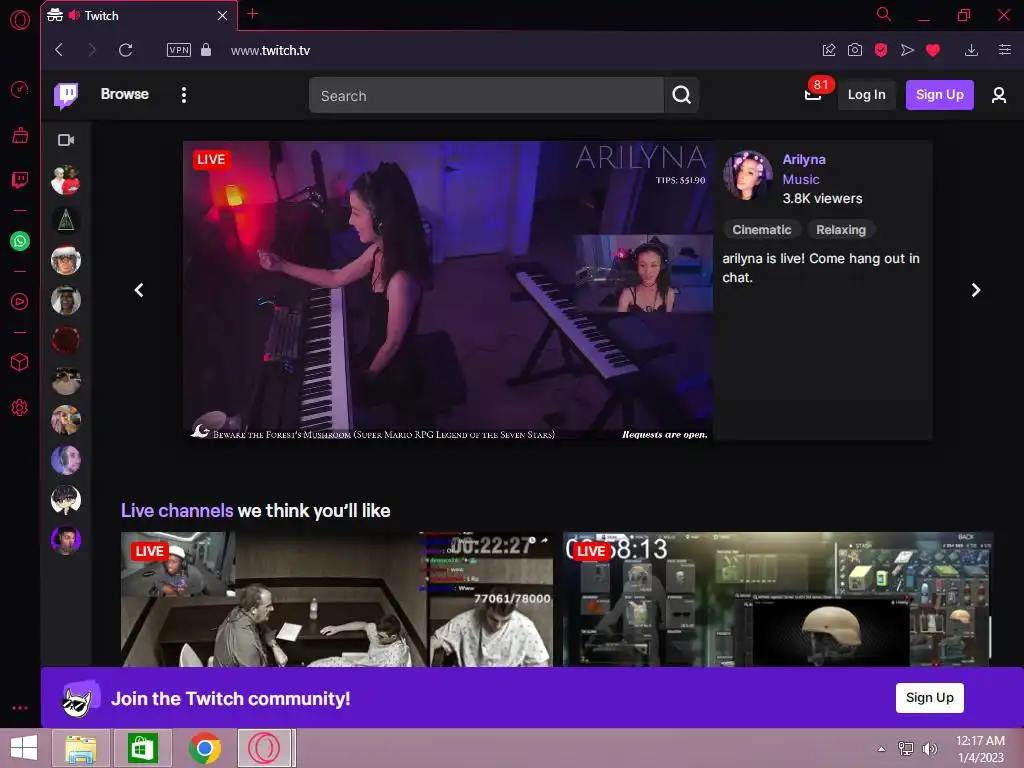Open File Explorer from taskbar
This screenshot has height=768, width=1024.
pyautogui.click(x=81, y=748)
